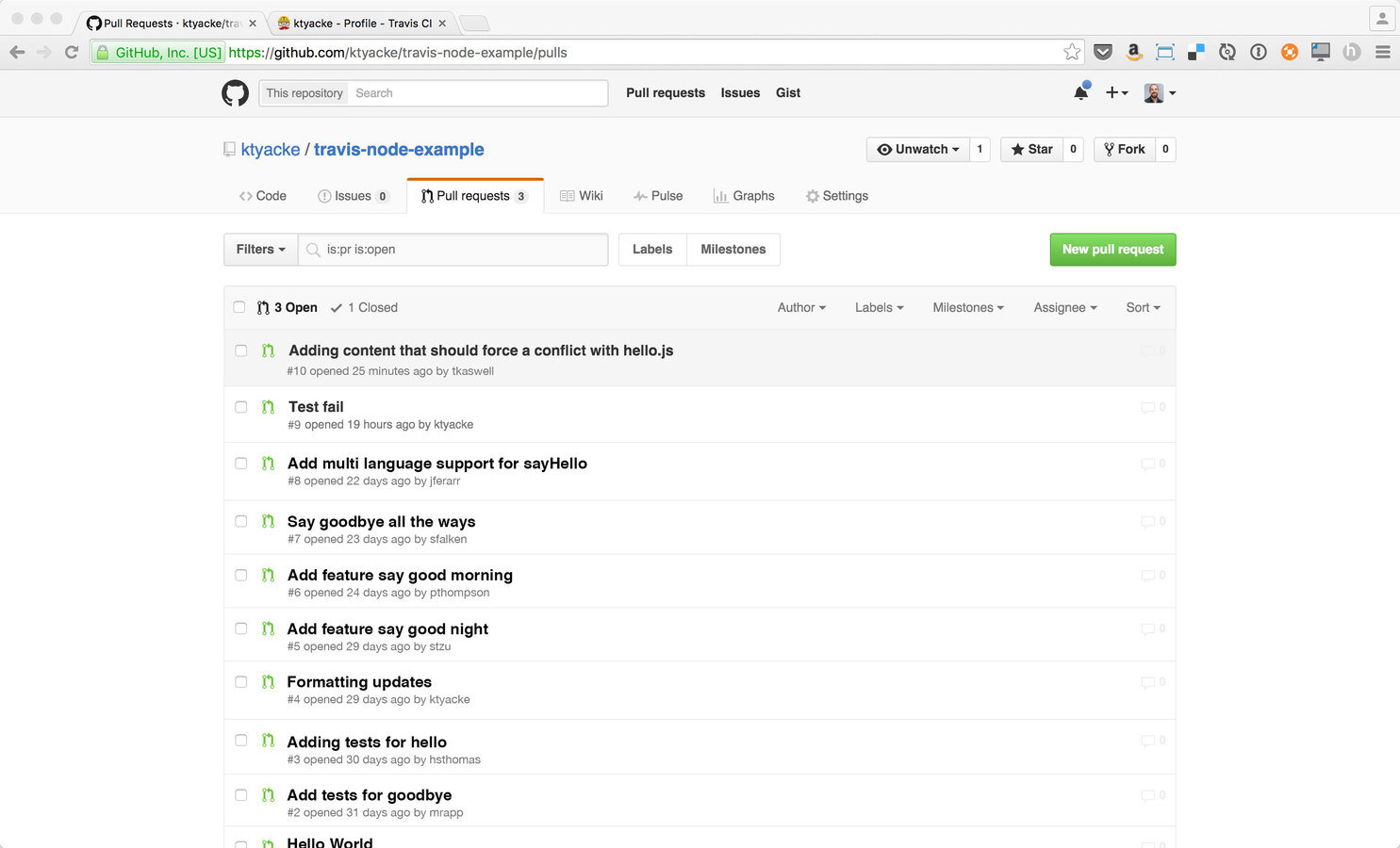Click the New pull request button
1400x848 pixels.
(x=1112, y=250)
